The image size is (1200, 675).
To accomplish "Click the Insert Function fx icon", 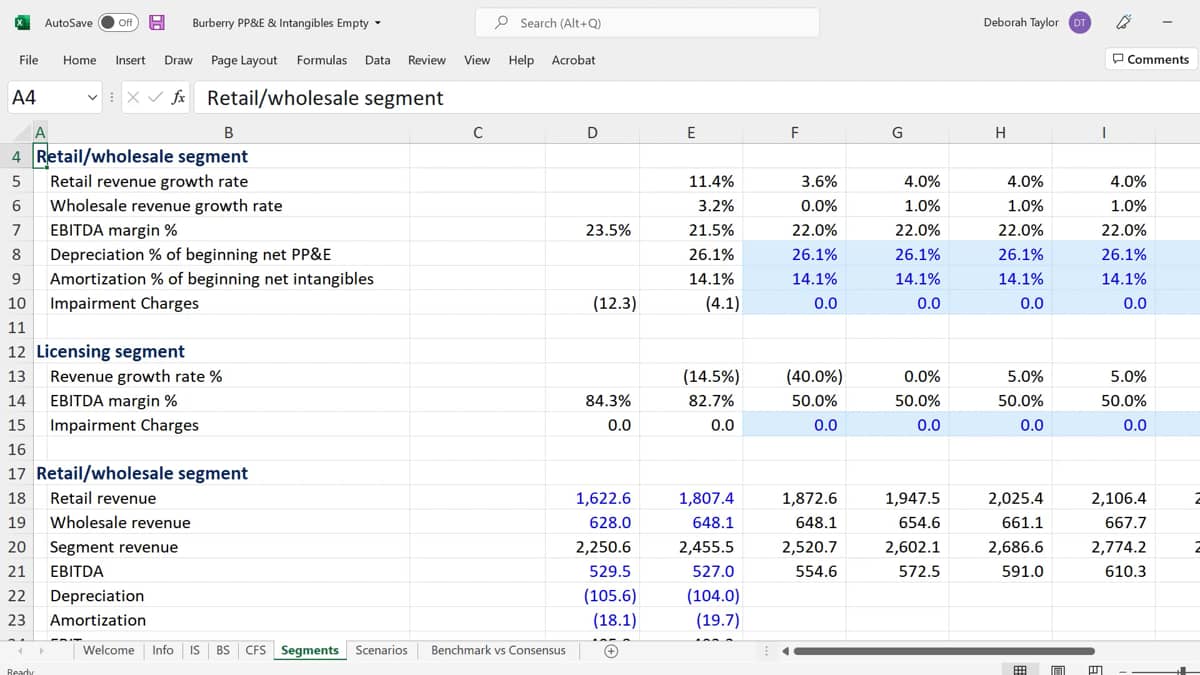I will click(x=178, y=98).
